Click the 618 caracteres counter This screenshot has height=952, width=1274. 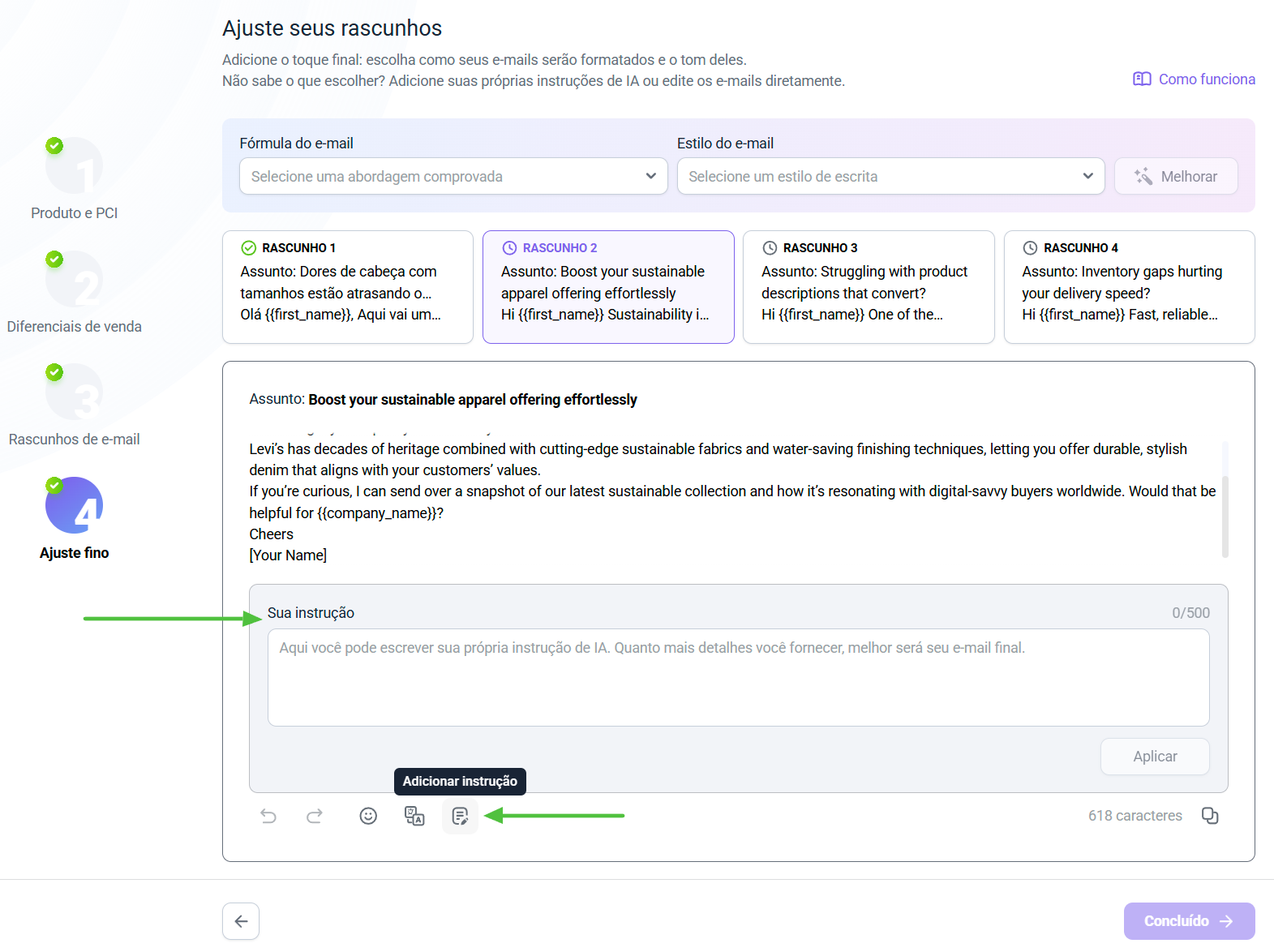(x=1135, y=816)
